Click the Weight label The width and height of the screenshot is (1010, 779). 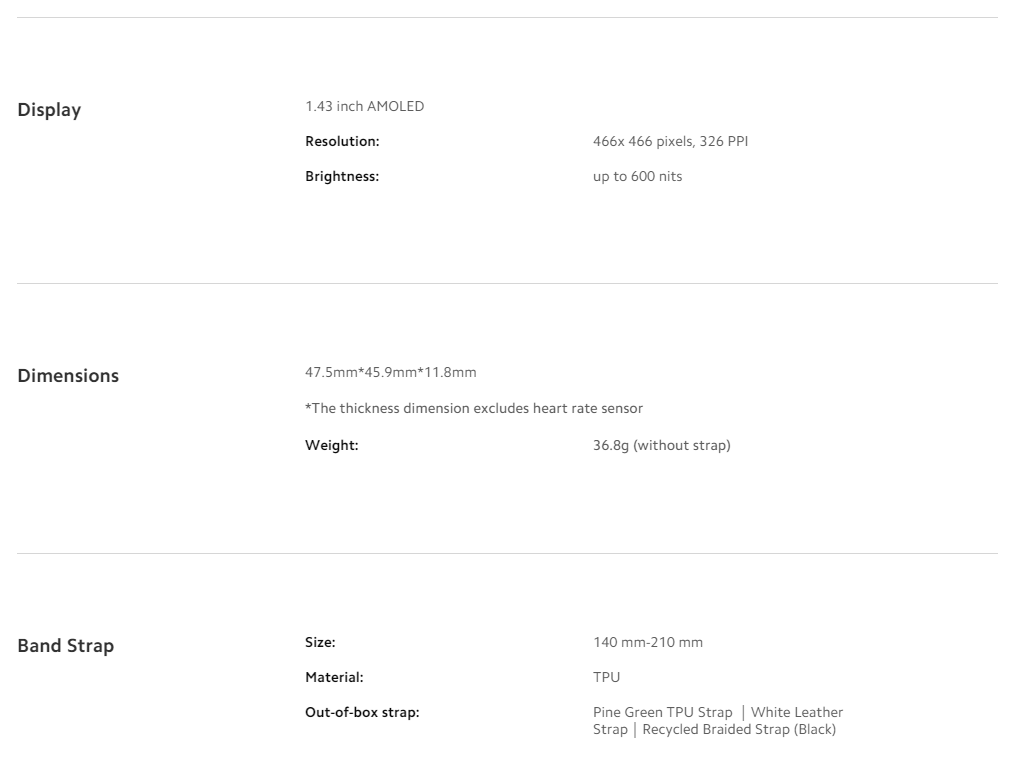click(x=332, y=445)
